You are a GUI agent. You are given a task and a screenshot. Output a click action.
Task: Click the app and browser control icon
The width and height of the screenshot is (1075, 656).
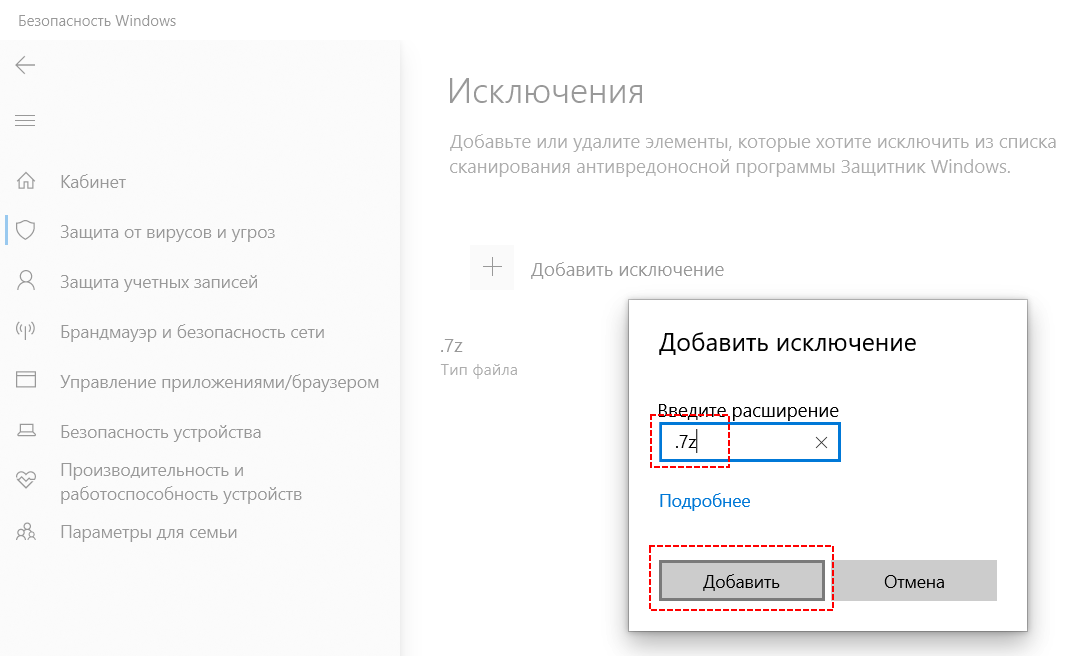coord(26,382)
